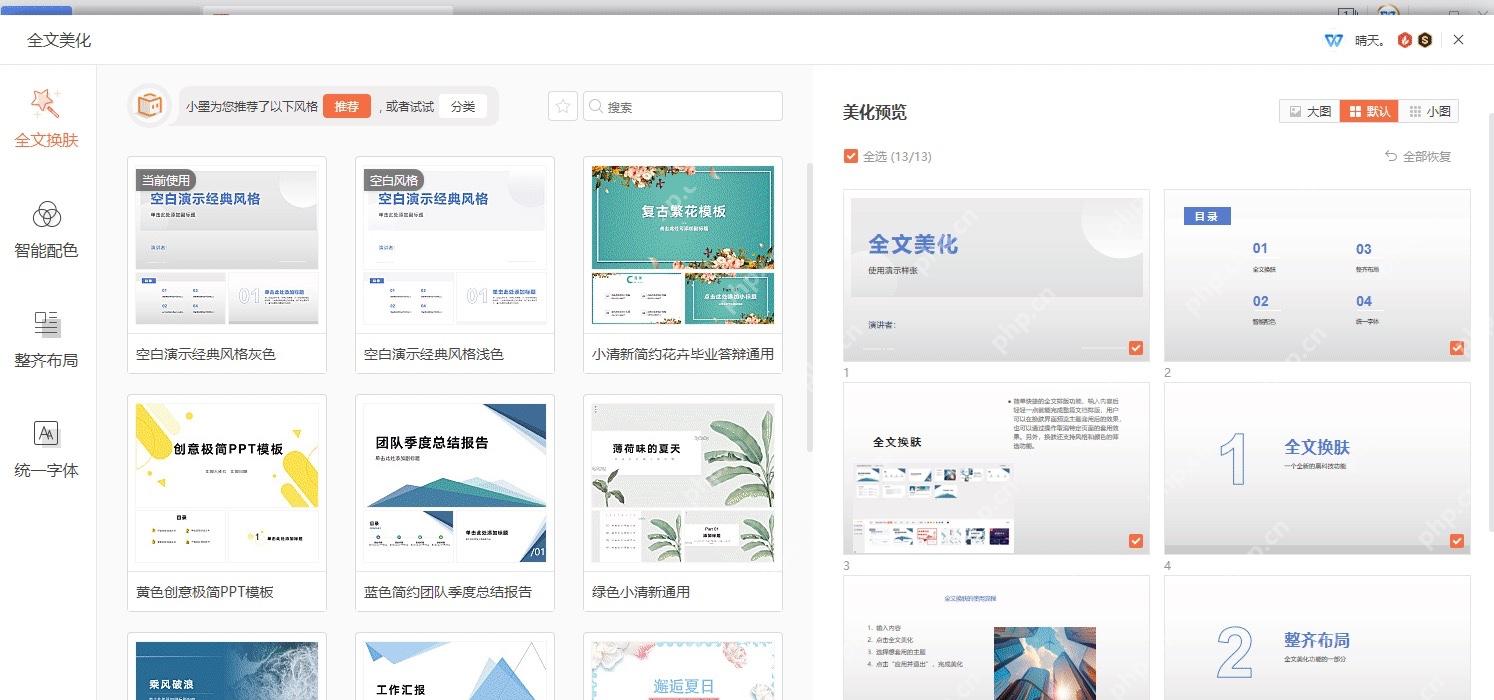Click slide 3 全文换肤 content preview
Screen dimensions: 1494x700
[x=996, y=468]
